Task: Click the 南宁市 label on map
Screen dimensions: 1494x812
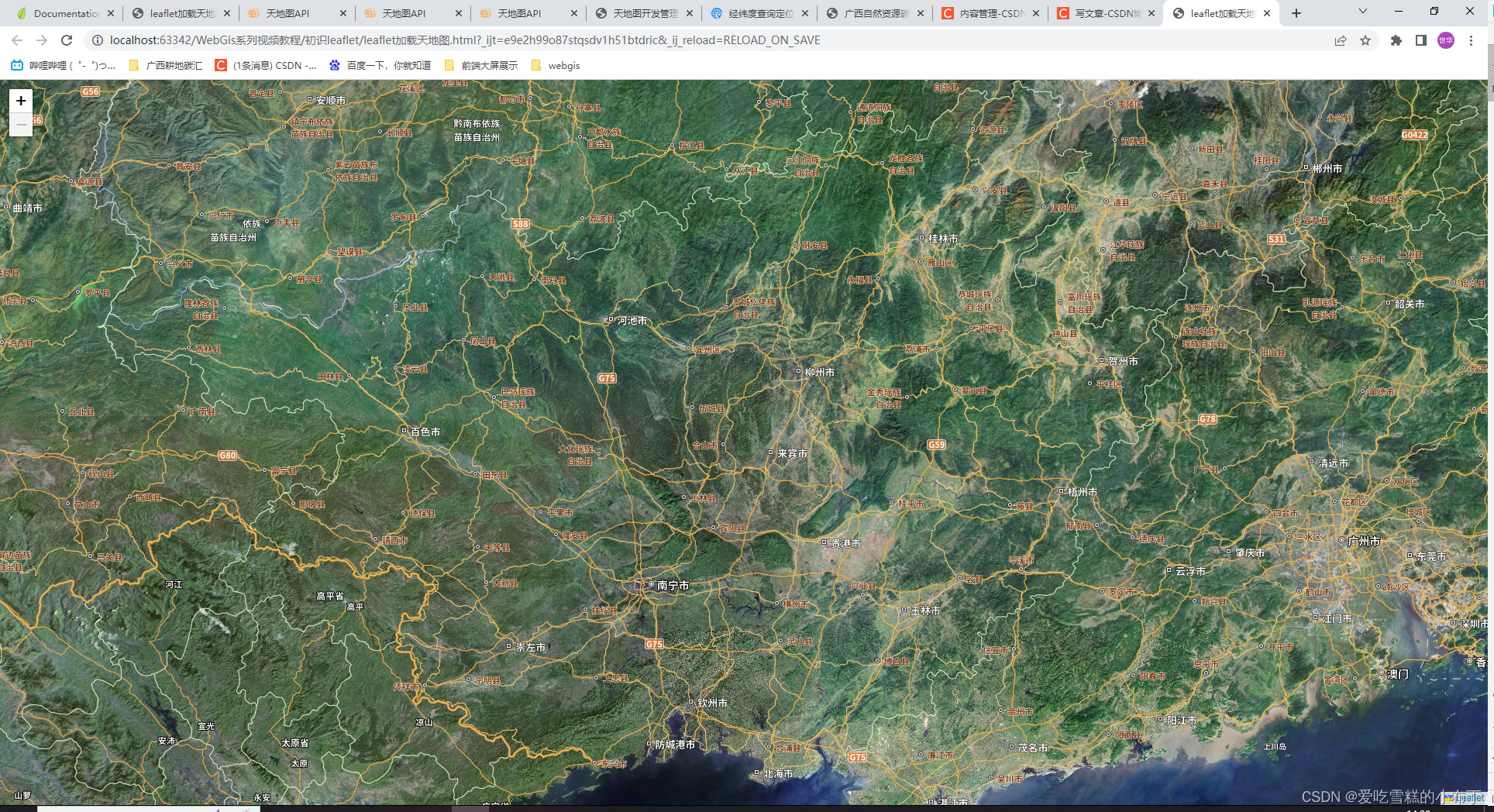Action: [x=673, y=586]
